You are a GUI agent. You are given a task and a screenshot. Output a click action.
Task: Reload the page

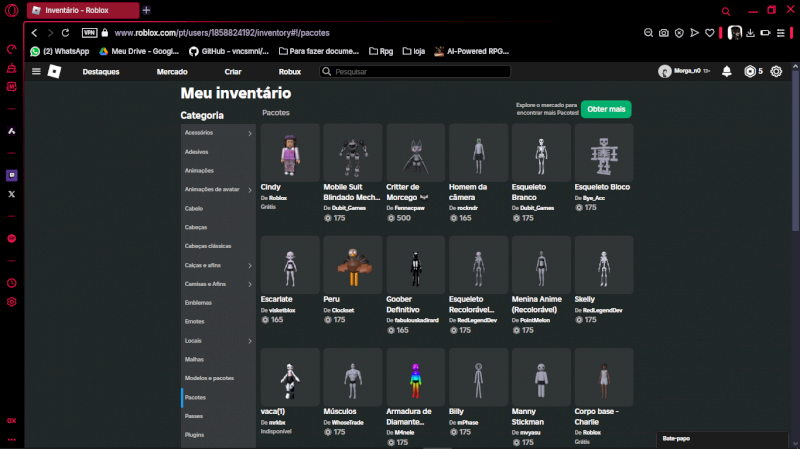point(65,33)
